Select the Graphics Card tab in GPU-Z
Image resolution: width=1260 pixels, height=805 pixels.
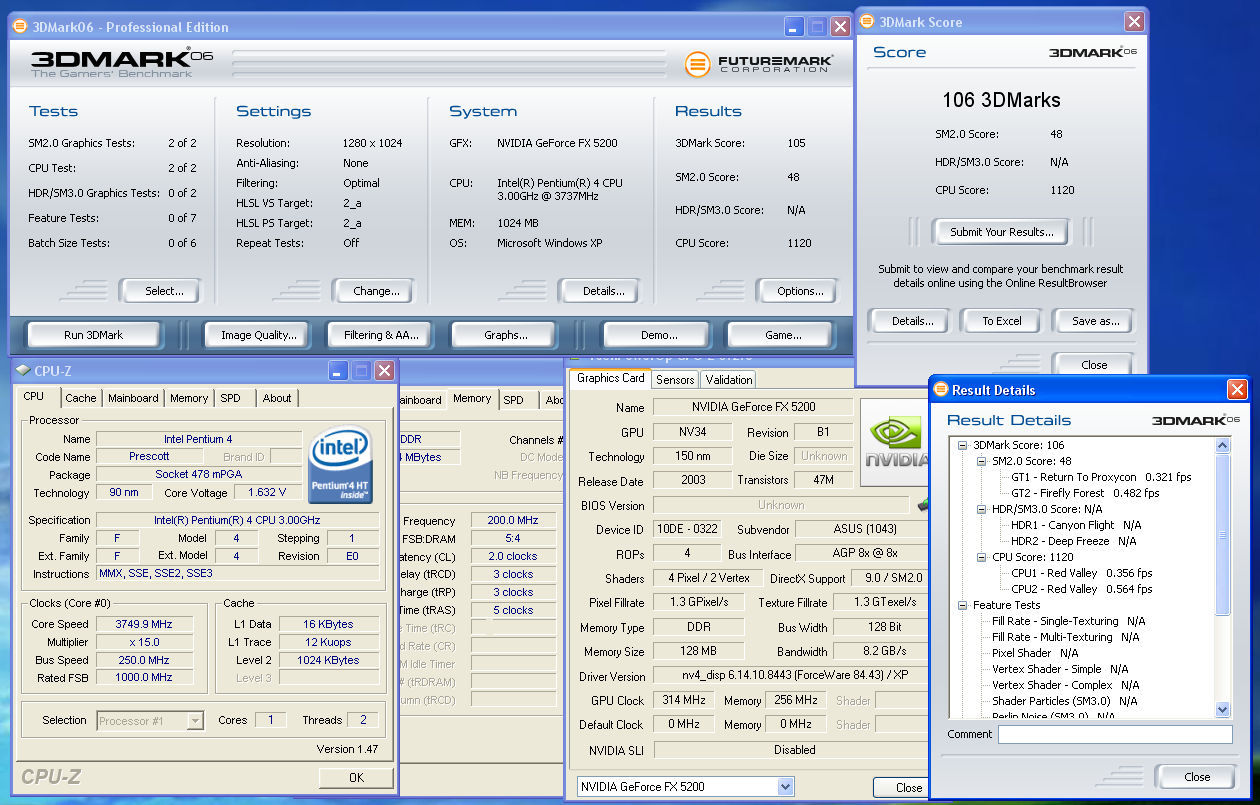click(x=611, y=378)
